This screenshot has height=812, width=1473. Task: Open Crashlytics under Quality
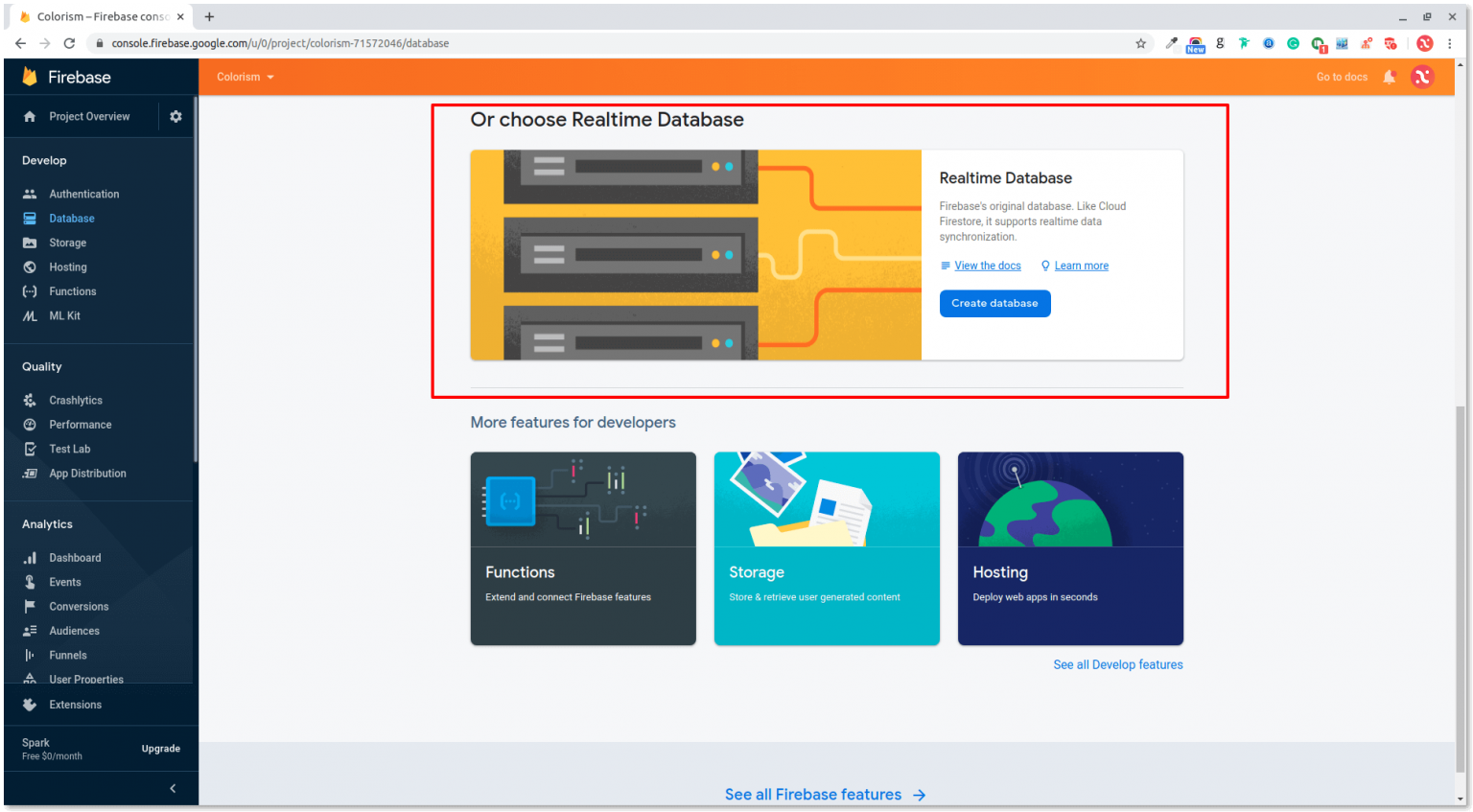click(76, 400)
